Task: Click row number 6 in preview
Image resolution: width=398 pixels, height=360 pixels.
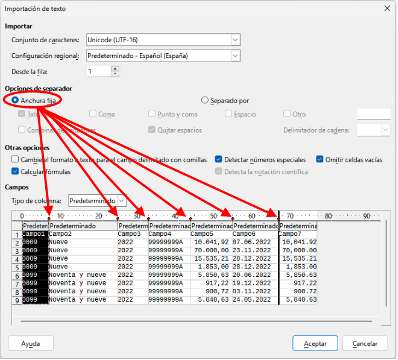Action: coord(17,276)
